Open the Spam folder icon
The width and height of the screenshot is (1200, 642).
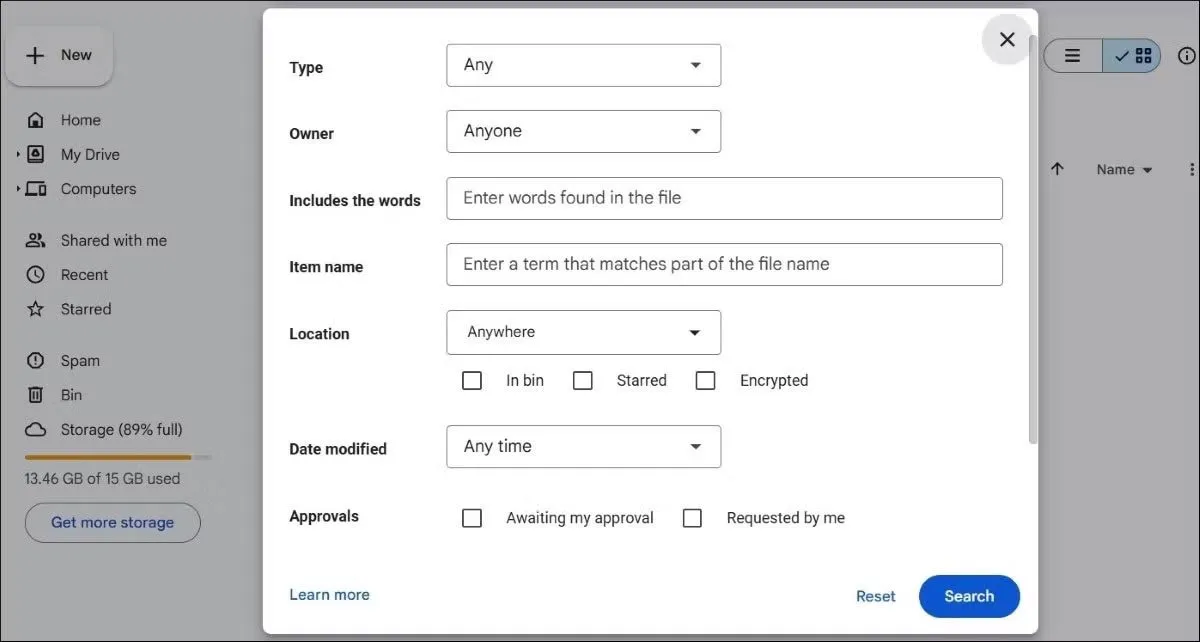click(36, 361)
